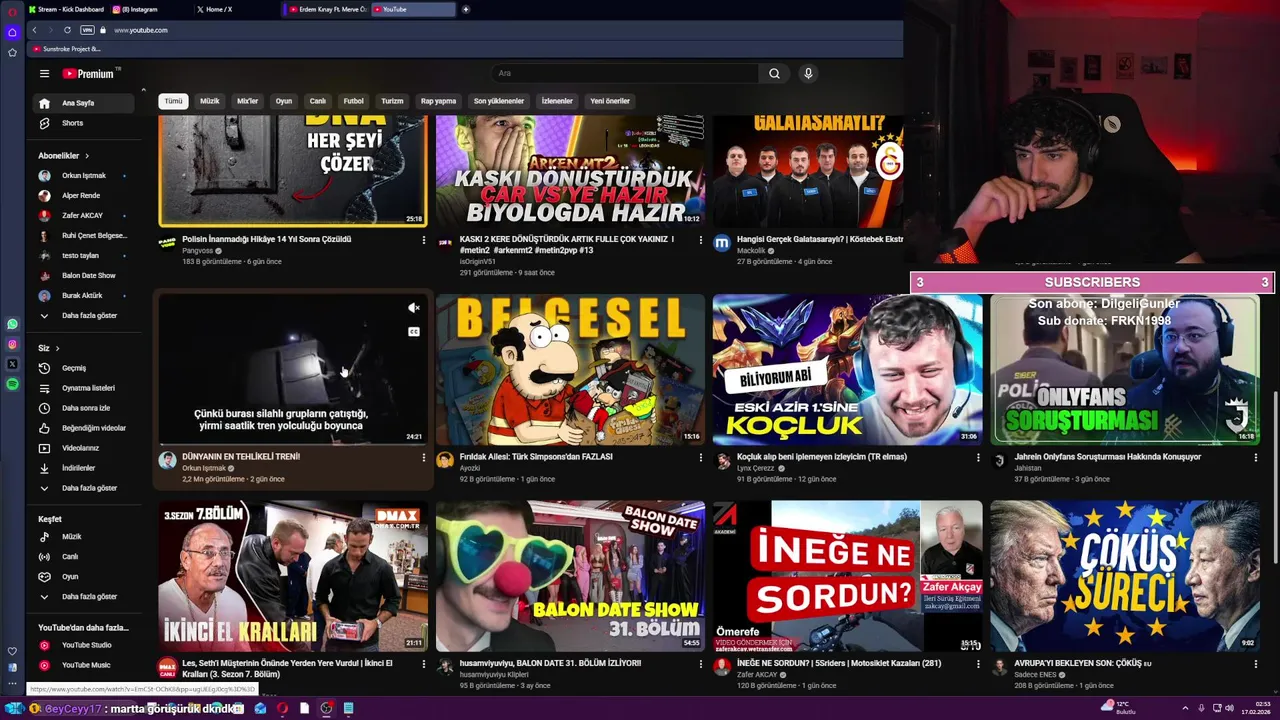
Task: Open options menu for Fırıldak Ailesi video
Action: pos(700,457)
